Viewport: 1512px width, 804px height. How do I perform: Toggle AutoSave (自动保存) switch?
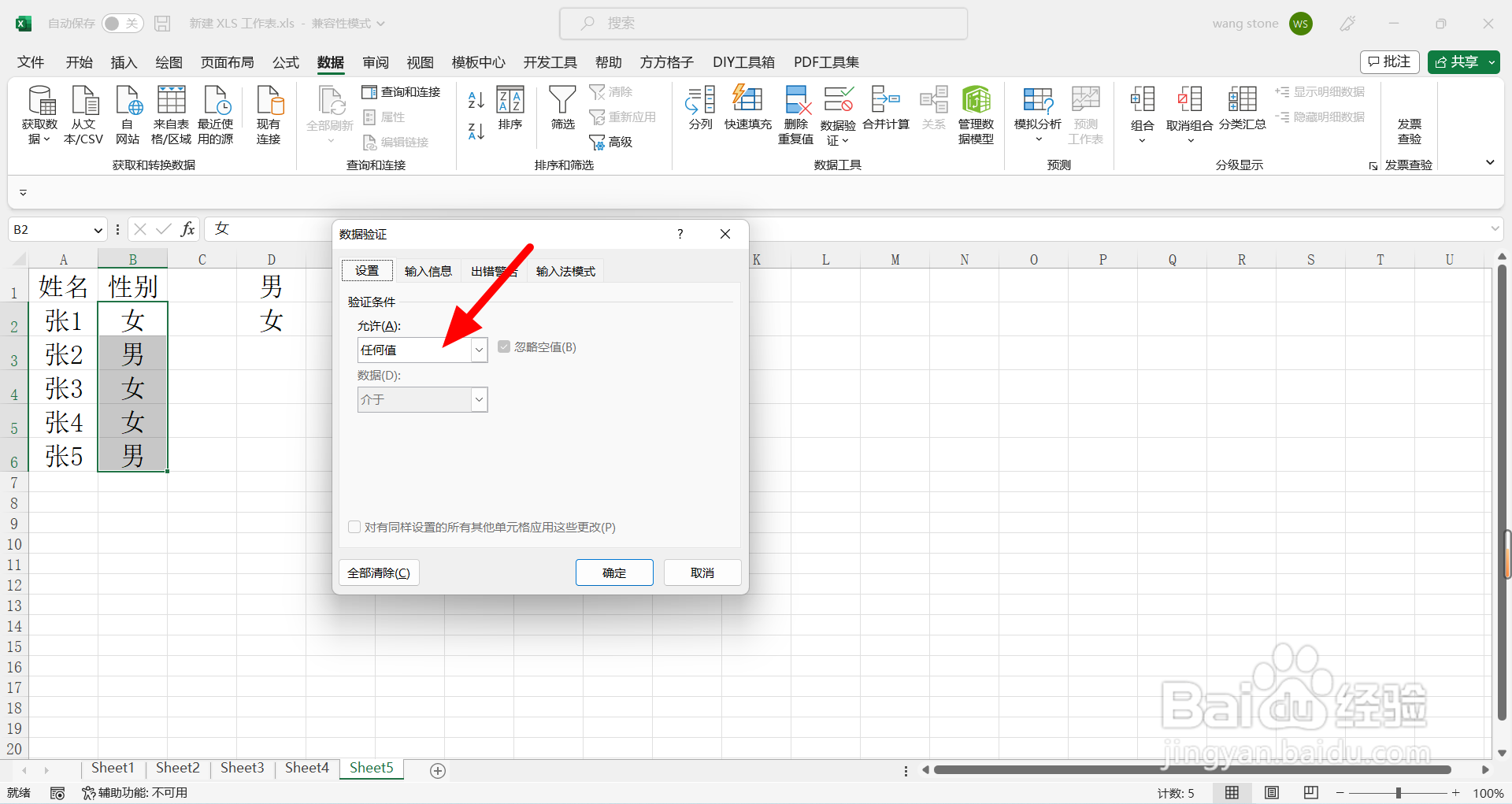[122, 24]
